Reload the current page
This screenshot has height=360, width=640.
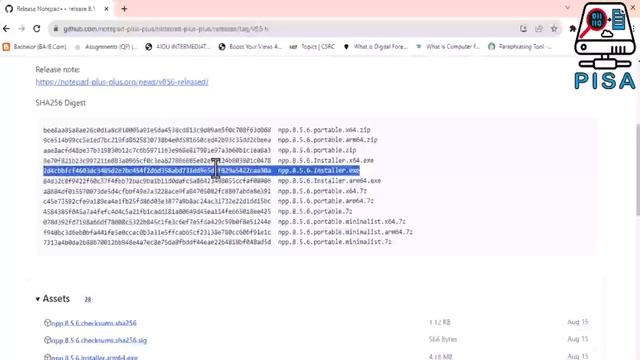(x=37, y=29)
